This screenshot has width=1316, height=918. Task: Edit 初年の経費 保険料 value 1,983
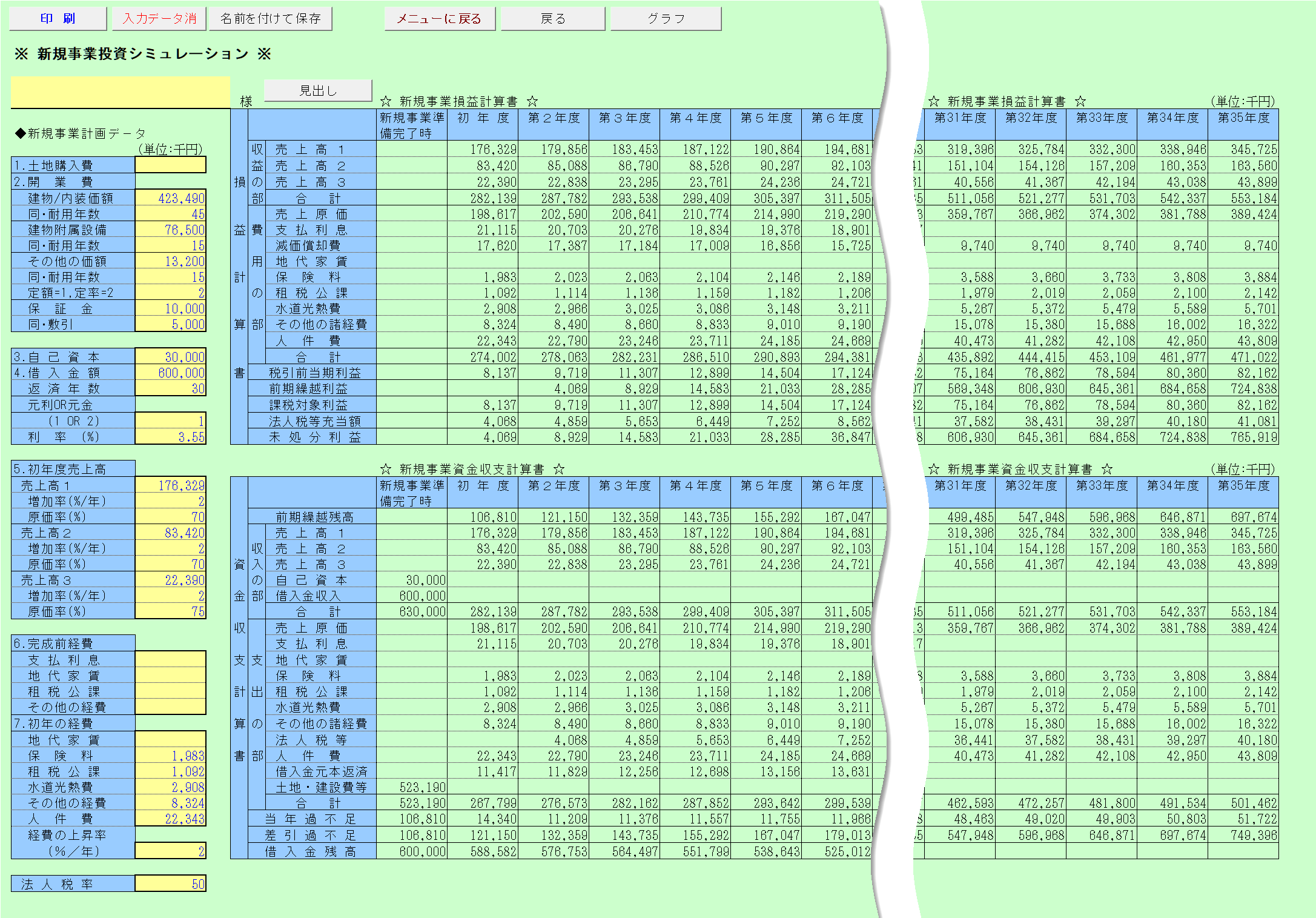point(170,755)
